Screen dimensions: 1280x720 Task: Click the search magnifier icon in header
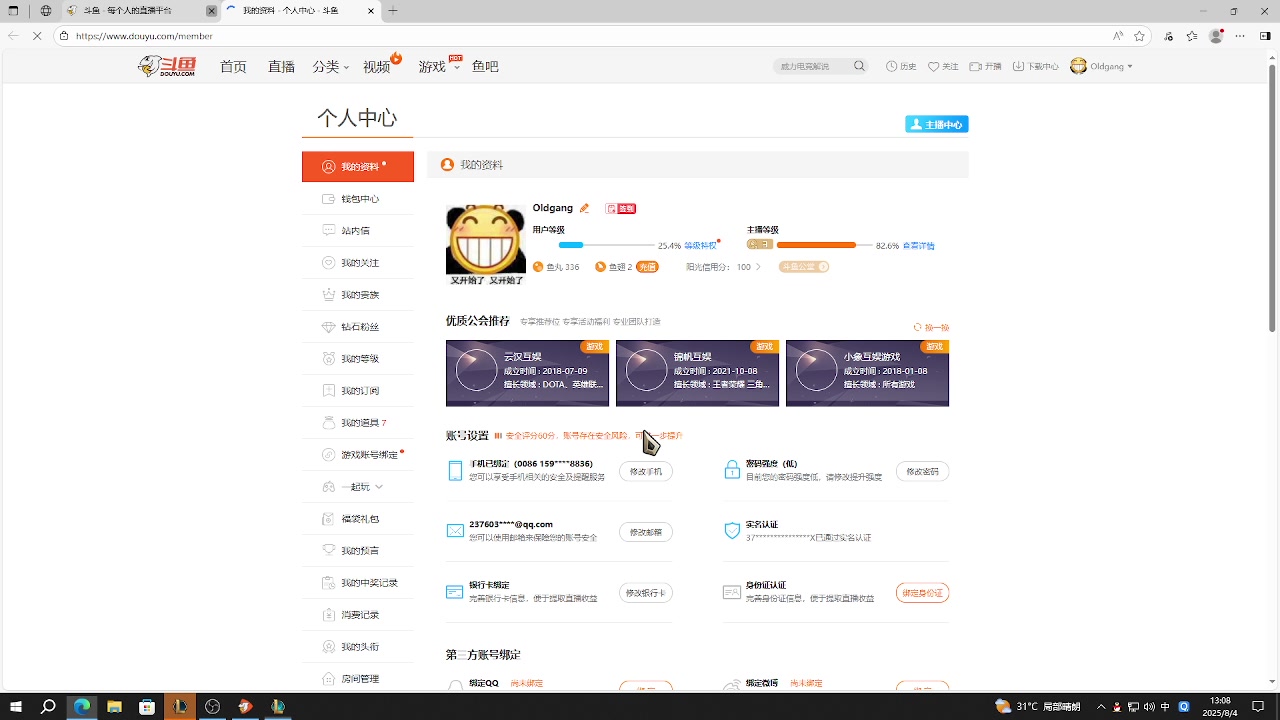[x=859, y=66]
